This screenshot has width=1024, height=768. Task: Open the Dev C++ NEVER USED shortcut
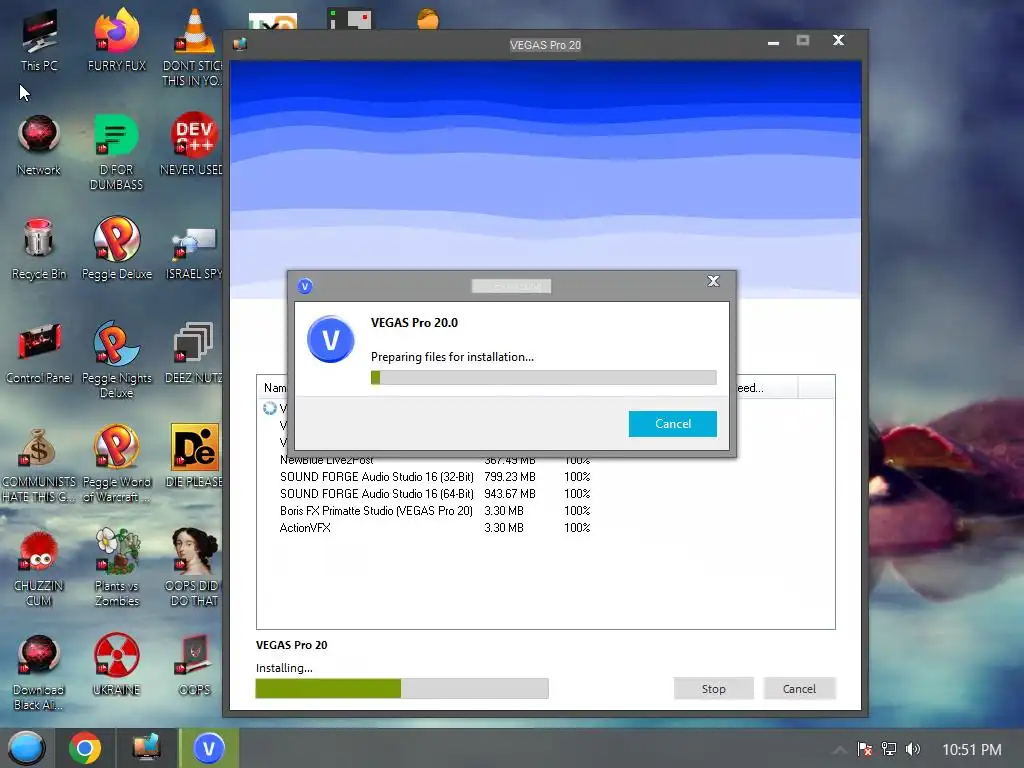[x=193, y=145]
